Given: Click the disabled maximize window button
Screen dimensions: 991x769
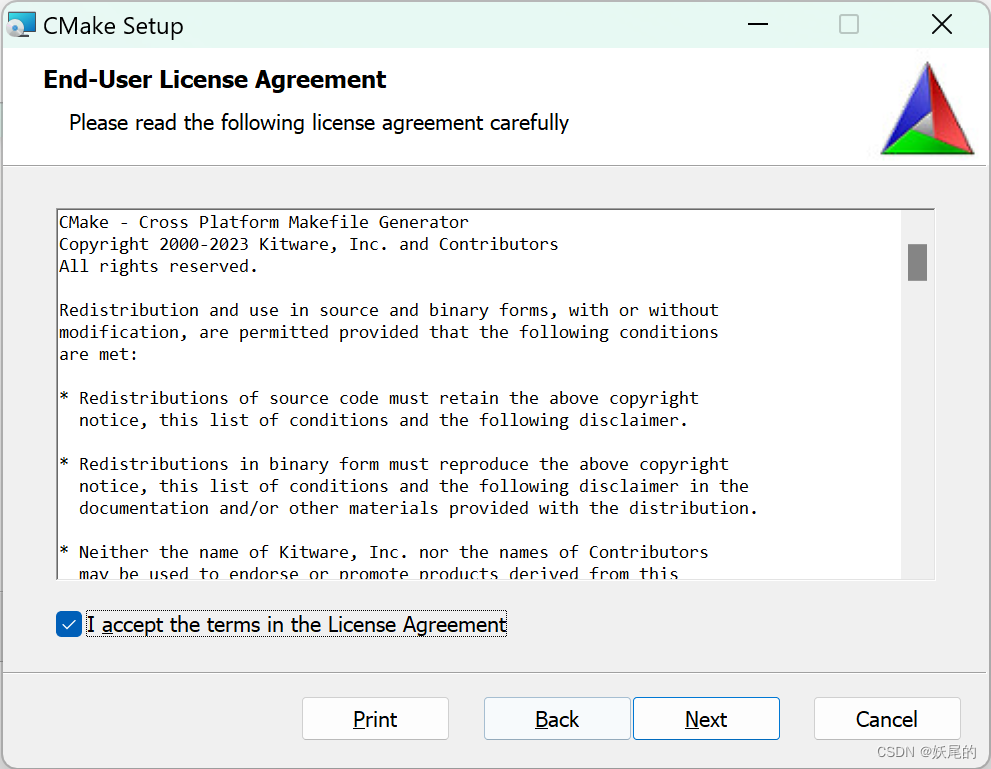Looking at the screenshot, I should [849, 25].
